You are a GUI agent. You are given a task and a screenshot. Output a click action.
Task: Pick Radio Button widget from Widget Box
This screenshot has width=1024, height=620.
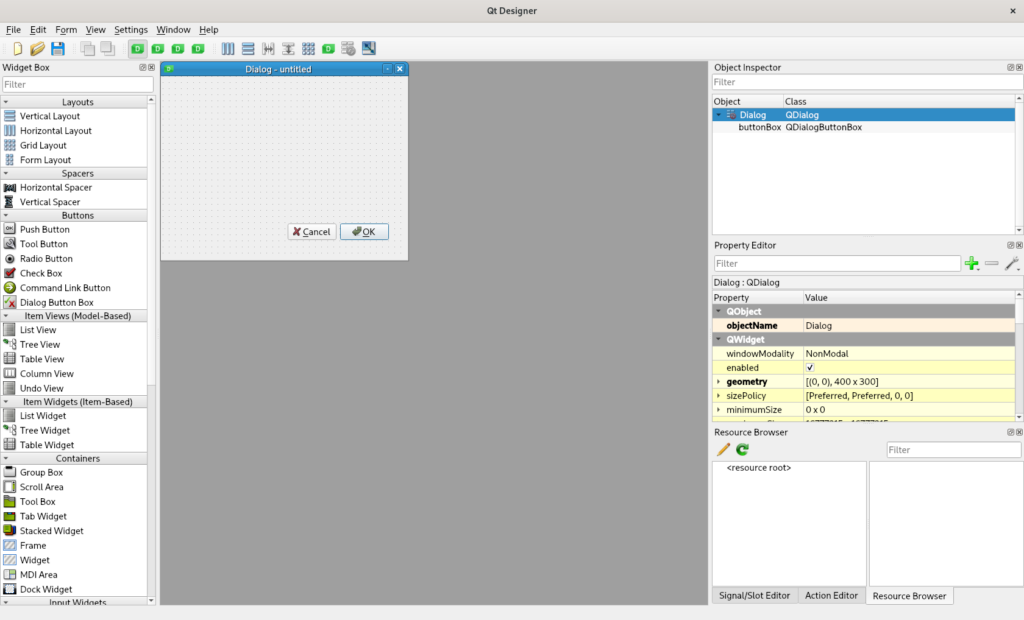pos(46,259)
